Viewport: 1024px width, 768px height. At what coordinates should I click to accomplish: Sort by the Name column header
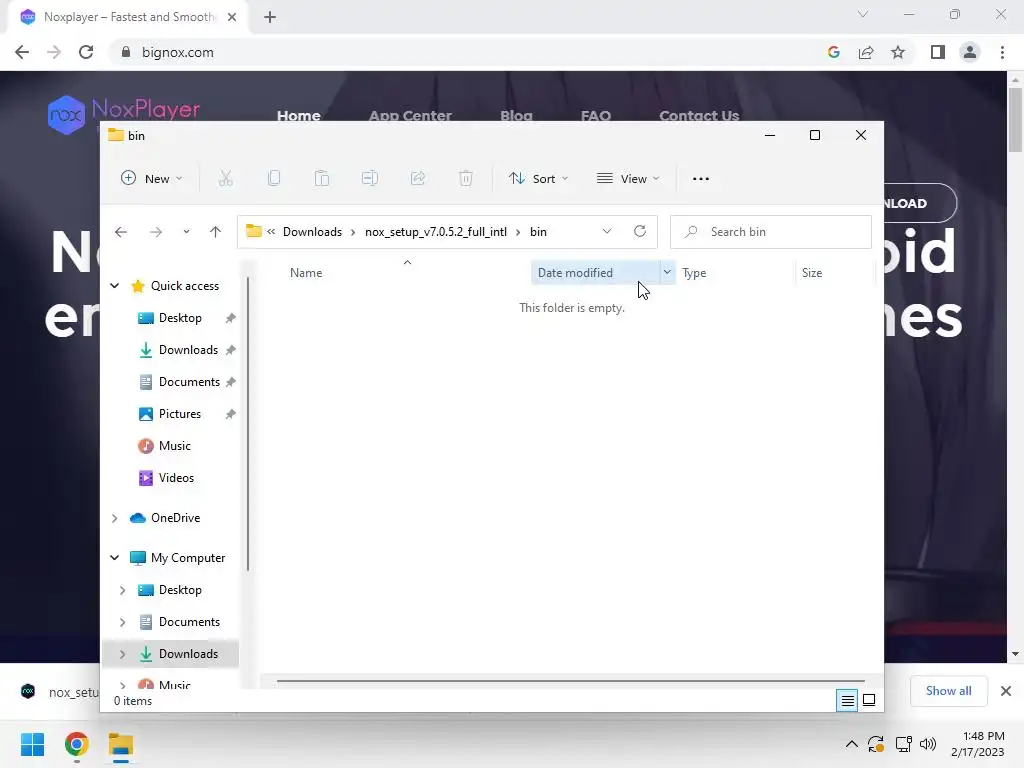pyautogui.click(x=306, y=273)
